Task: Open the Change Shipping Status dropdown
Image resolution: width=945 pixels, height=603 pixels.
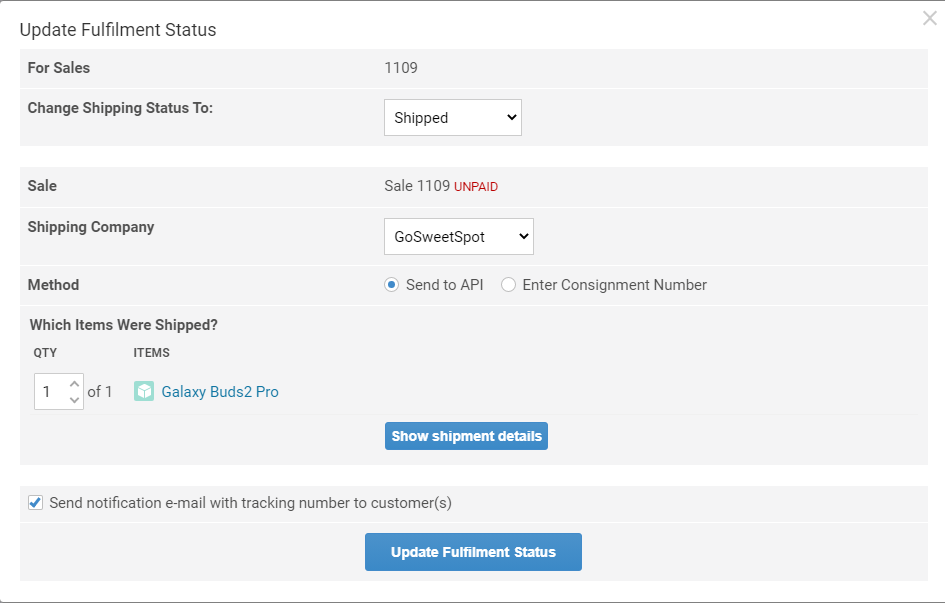Action: [x=453, y=117]
